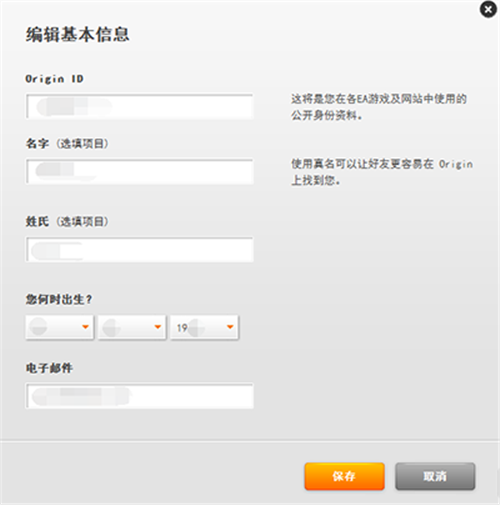Click the 编辑基本信息 dialog heading
The height and width of the screenshot is (505, 500).
tap(77, 35)
